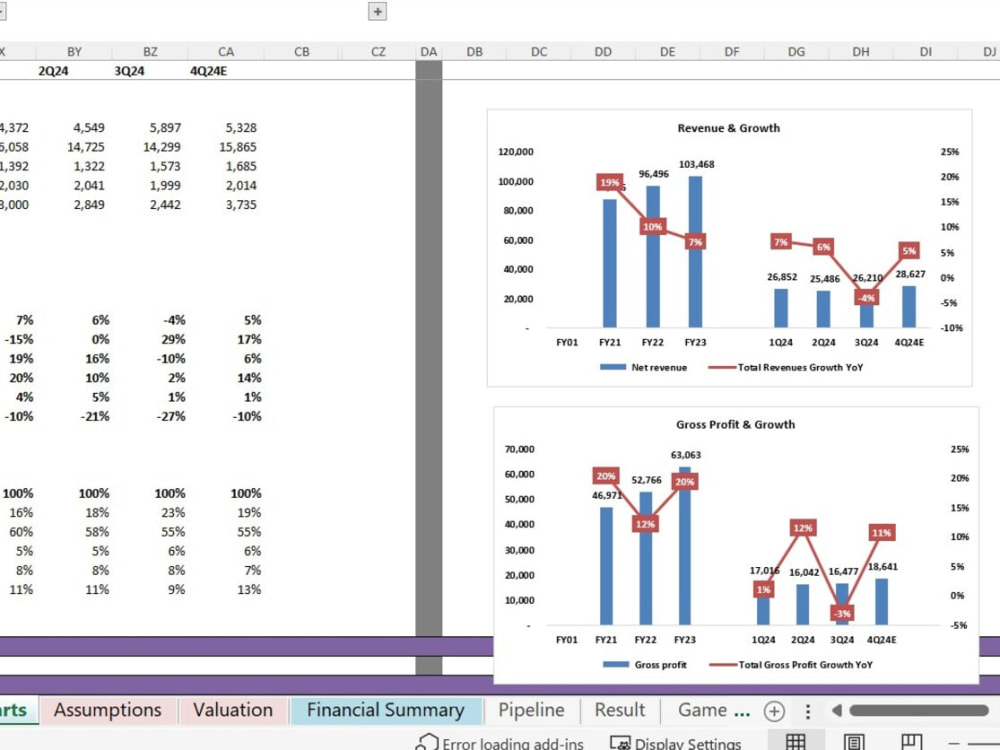The width and height of the screenshot is (1000, 750).
Task: Switch to Normal view icon
Action: (x=795, y=742)
